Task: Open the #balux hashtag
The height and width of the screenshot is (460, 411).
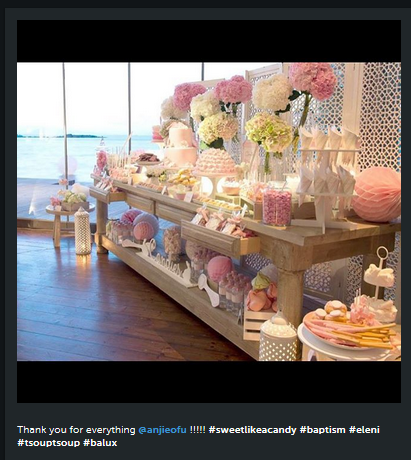Action: pyautogui.click(x=100, y=443)
